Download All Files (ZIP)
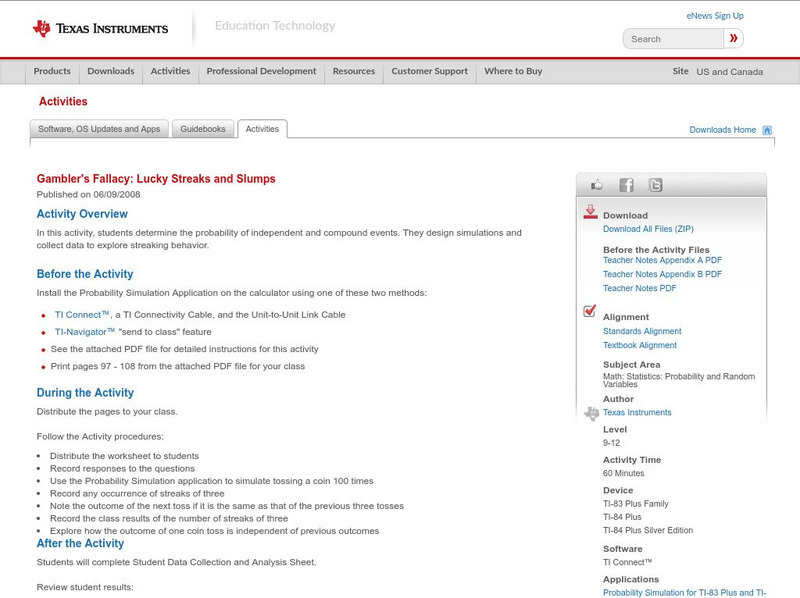The image size is (800, 598). (642, 229)
